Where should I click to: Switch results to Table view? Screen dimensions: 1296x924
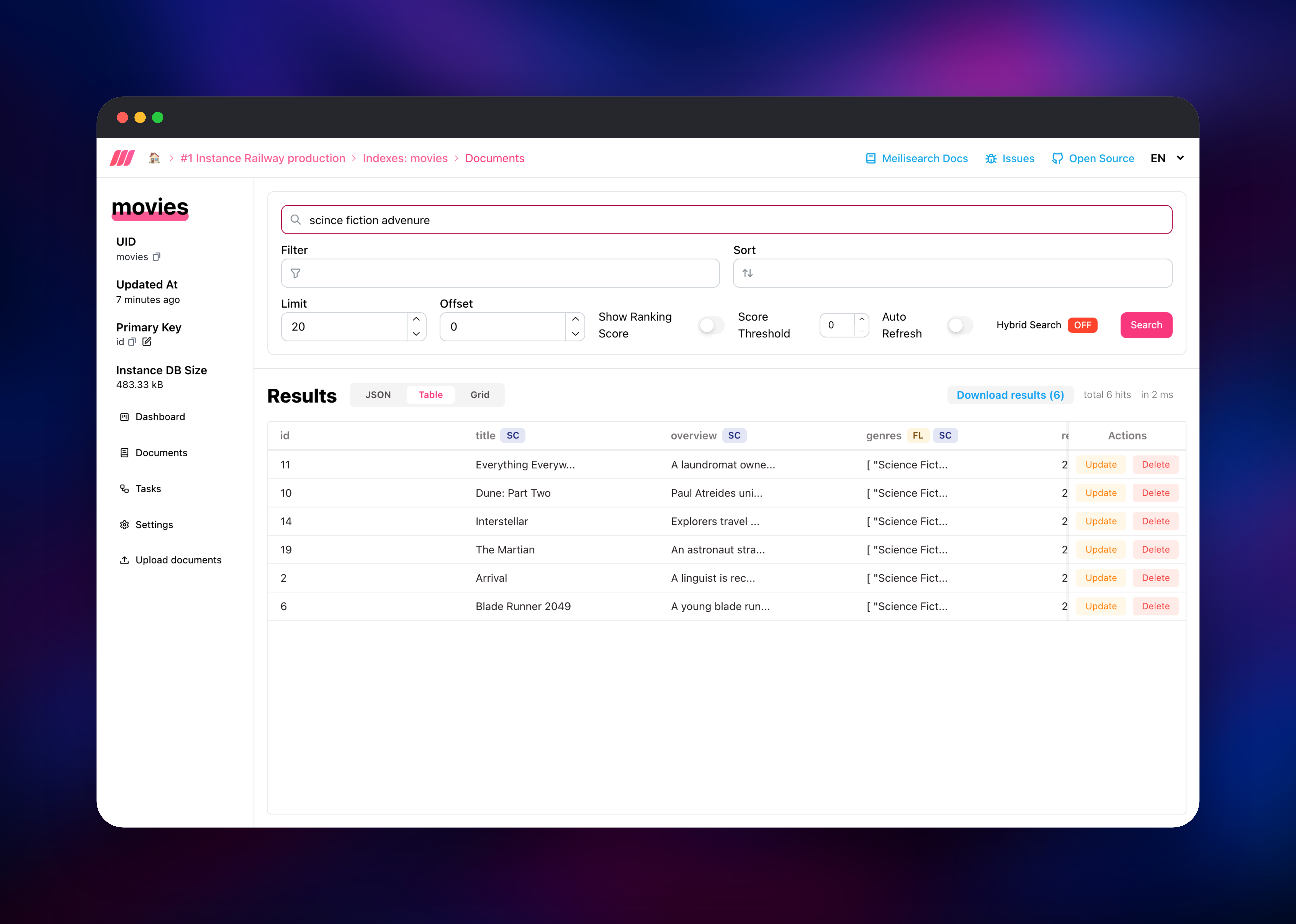pos(431,395)
